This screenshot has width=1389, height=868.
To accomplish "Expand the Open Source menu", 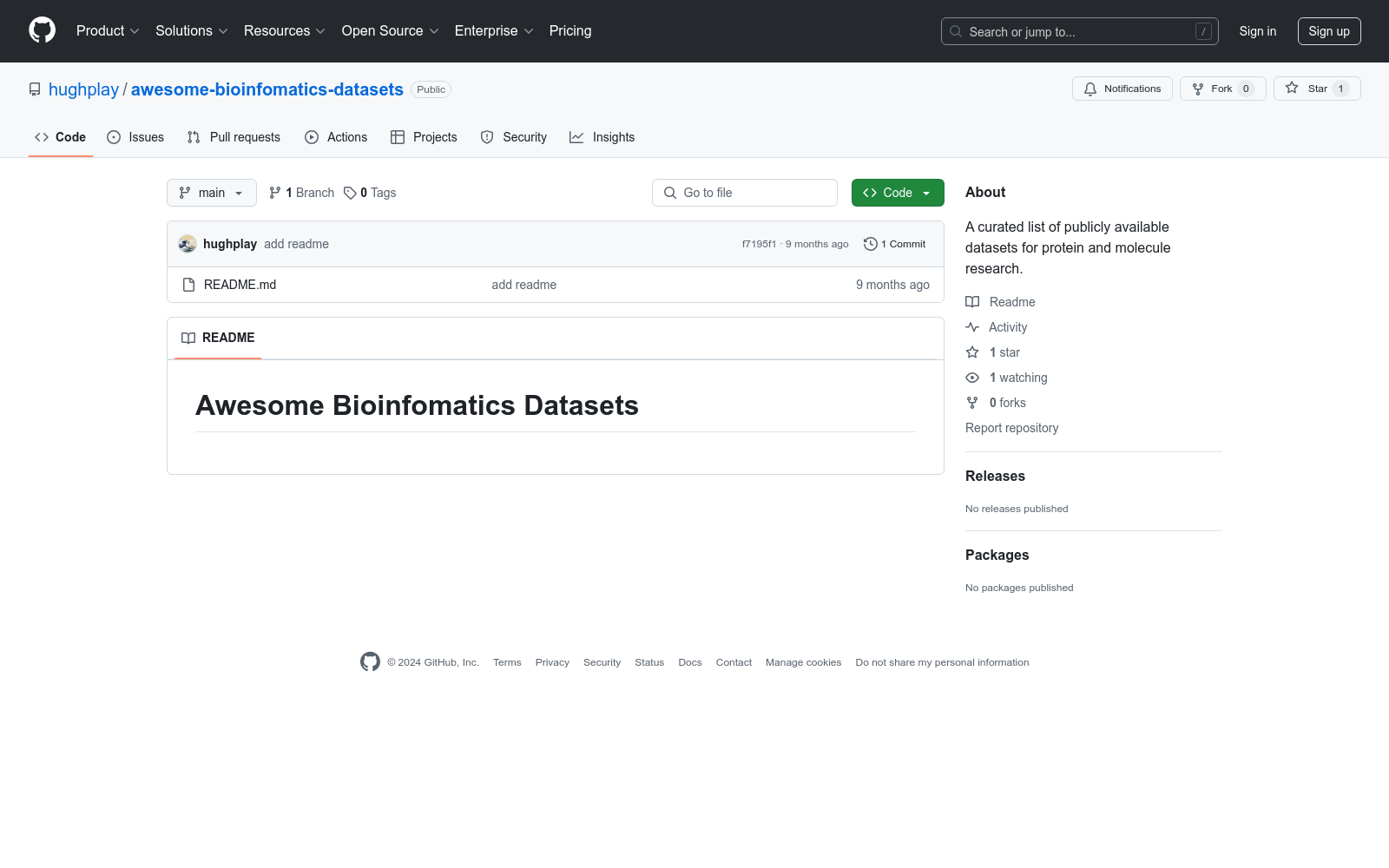I will pos(391,30).
